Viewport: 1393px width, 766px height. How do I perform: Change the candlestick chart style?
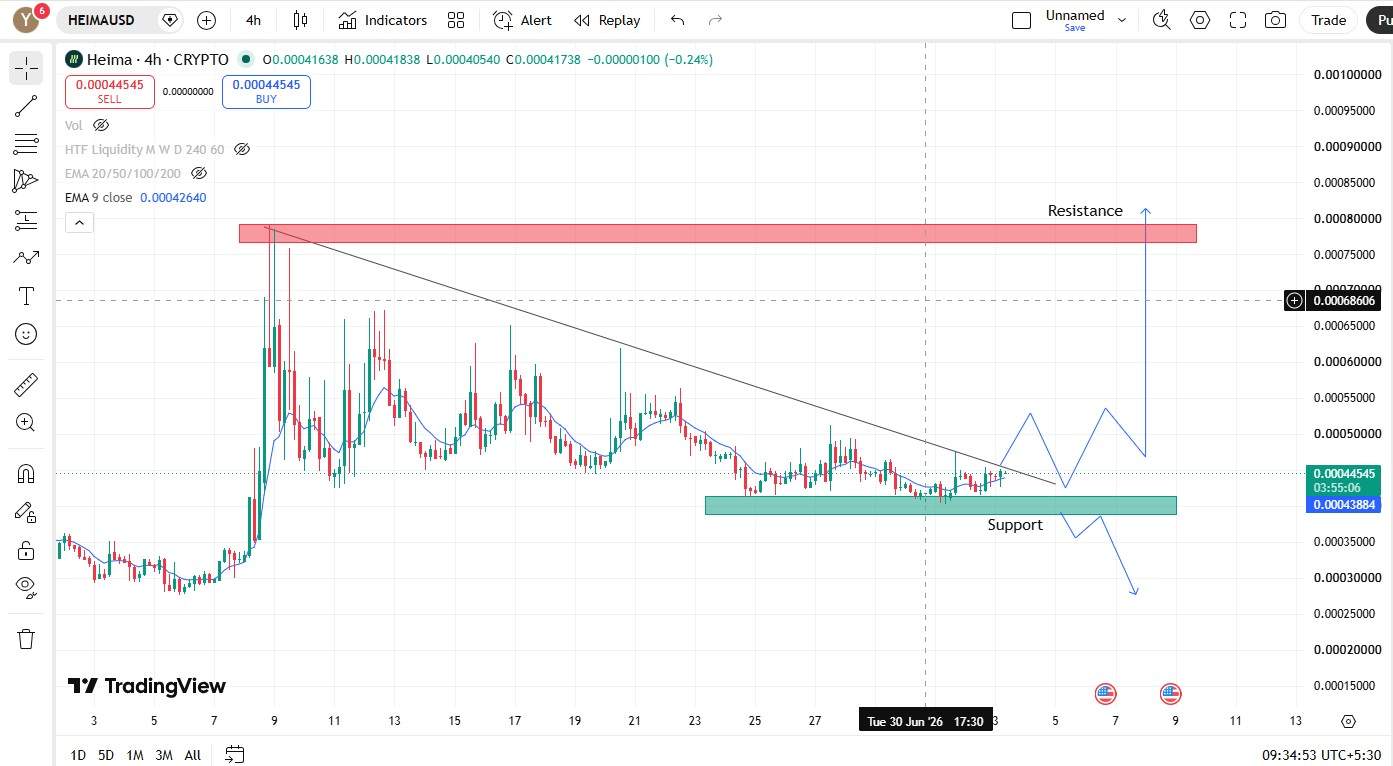coord(300,20)
